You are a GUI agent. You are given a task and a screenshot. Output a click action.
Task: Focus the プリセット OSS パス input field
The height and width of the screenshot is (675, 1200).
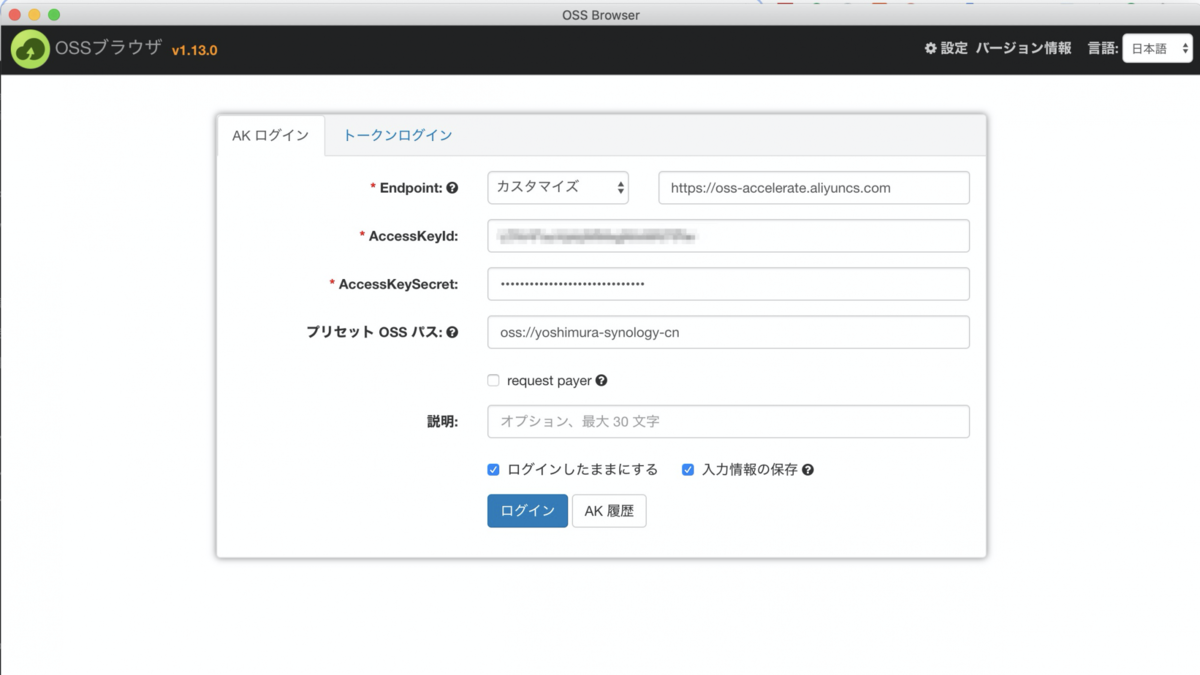[728, 332]
